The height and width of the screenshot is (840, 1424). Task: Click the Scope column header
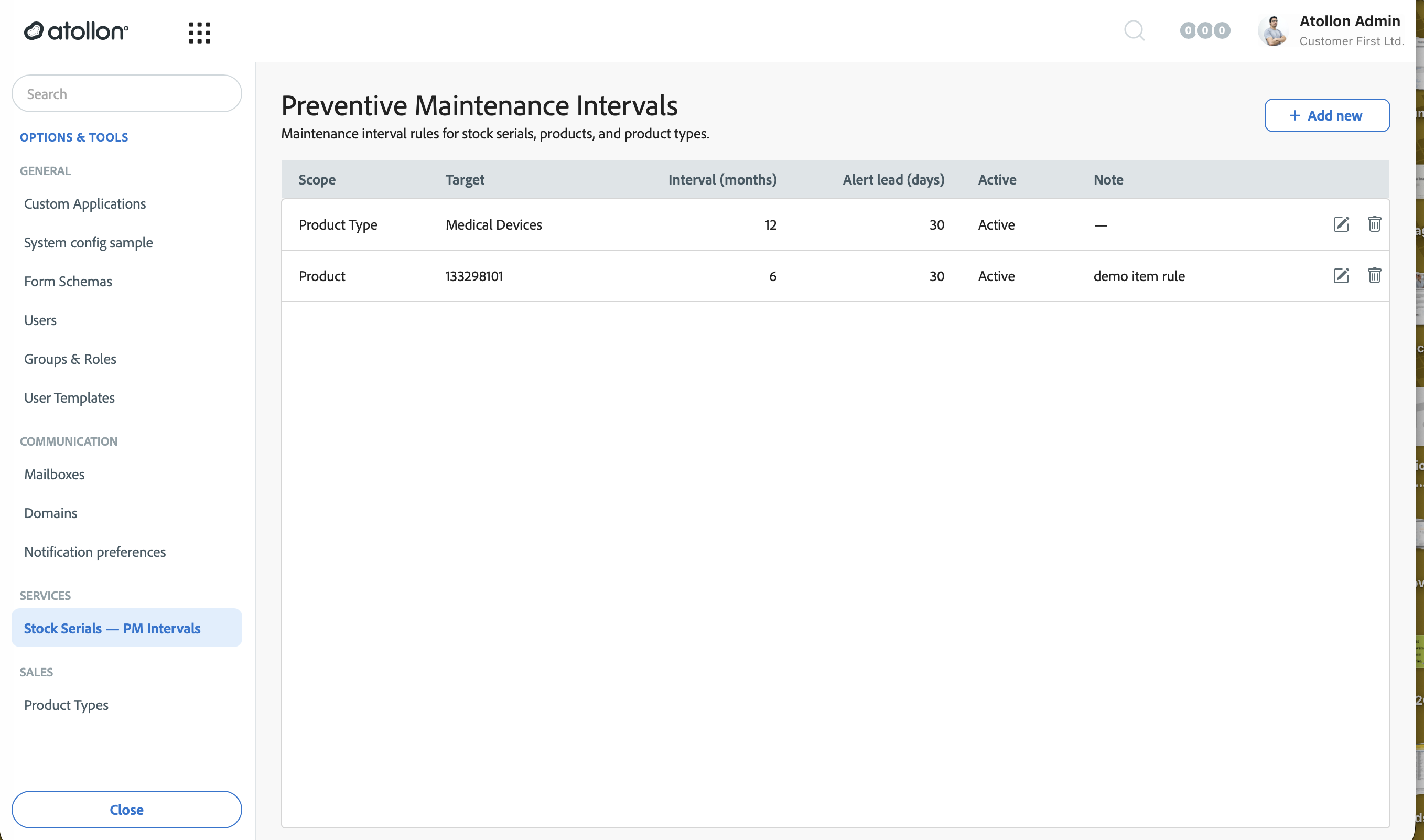tap(317, 179)
